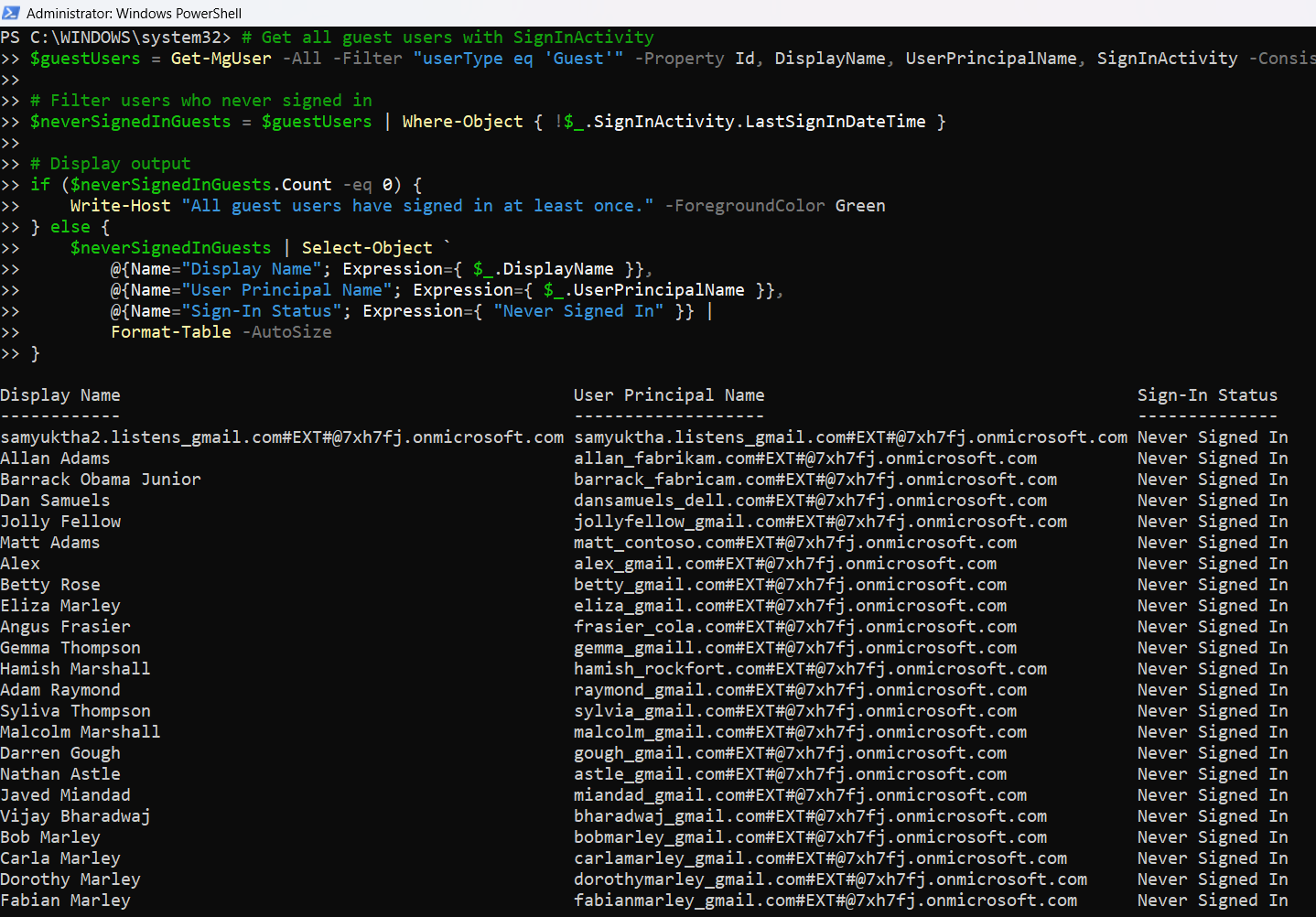The image size is (1316, 917).
Task: Click the -ForegroundColor parameter
Action: point(744,206)
